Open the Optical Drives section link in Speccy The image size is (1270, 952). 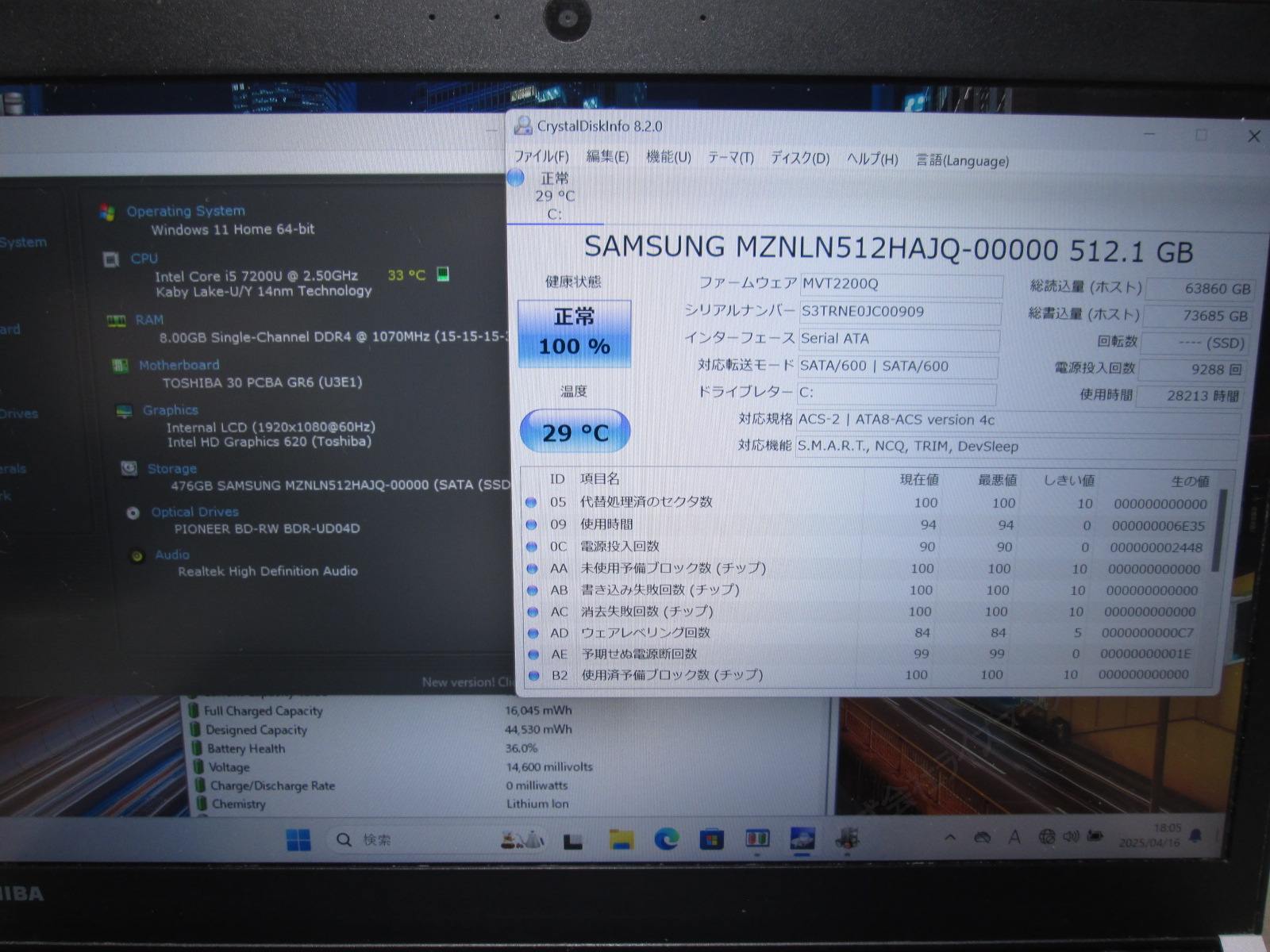click(x=195, y=512)
